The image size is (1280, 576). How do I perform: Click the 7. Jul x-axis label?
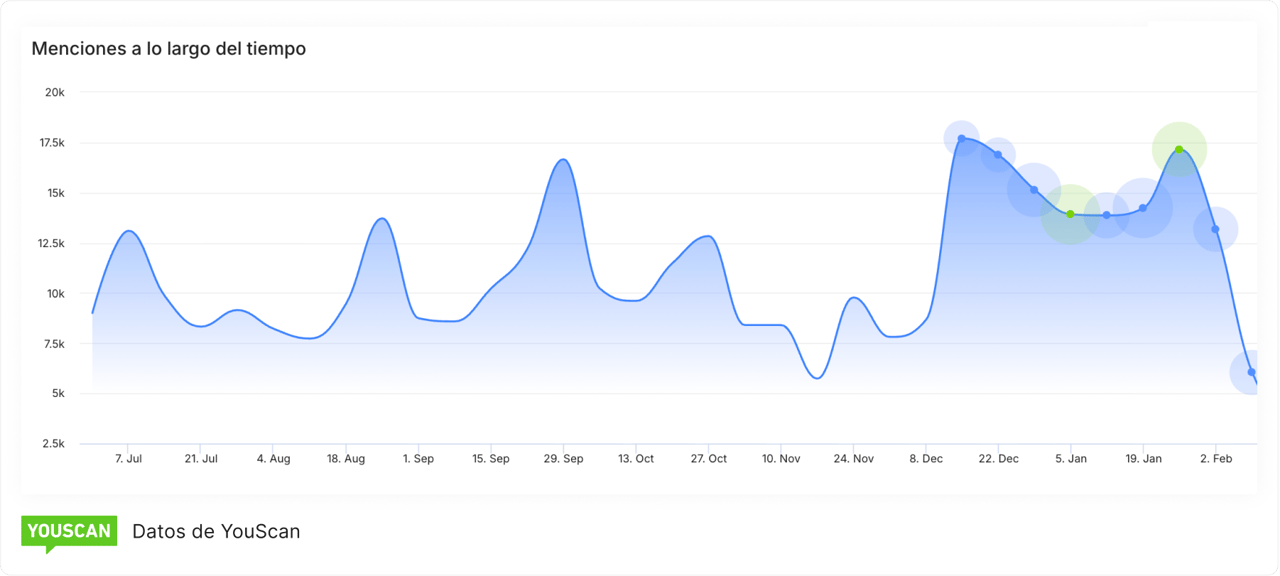click(x=128, y=459)
